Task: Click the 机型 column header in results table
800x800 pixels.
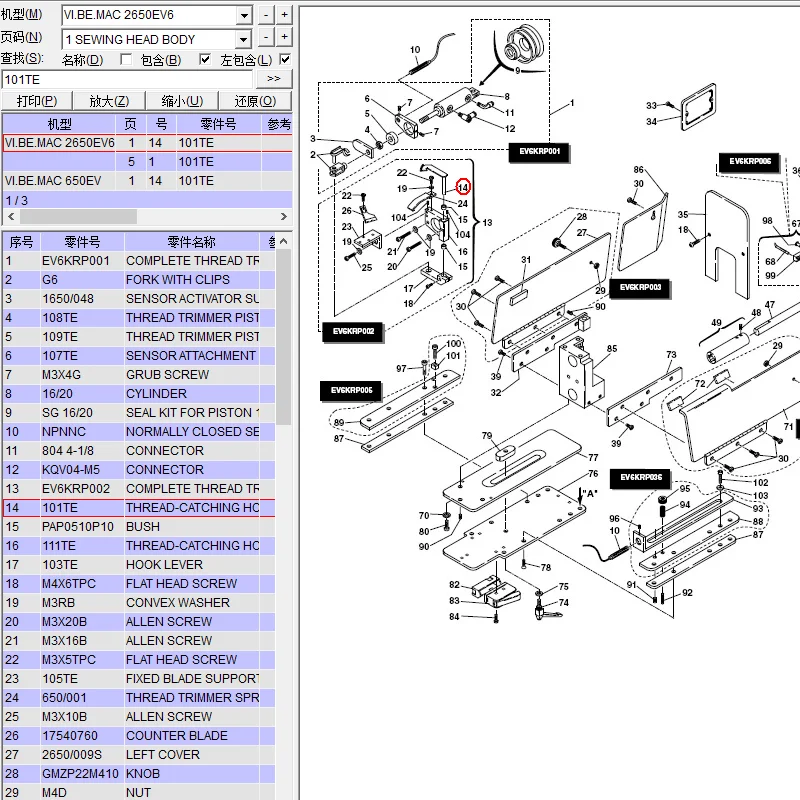Action: (x=59, y=124)
